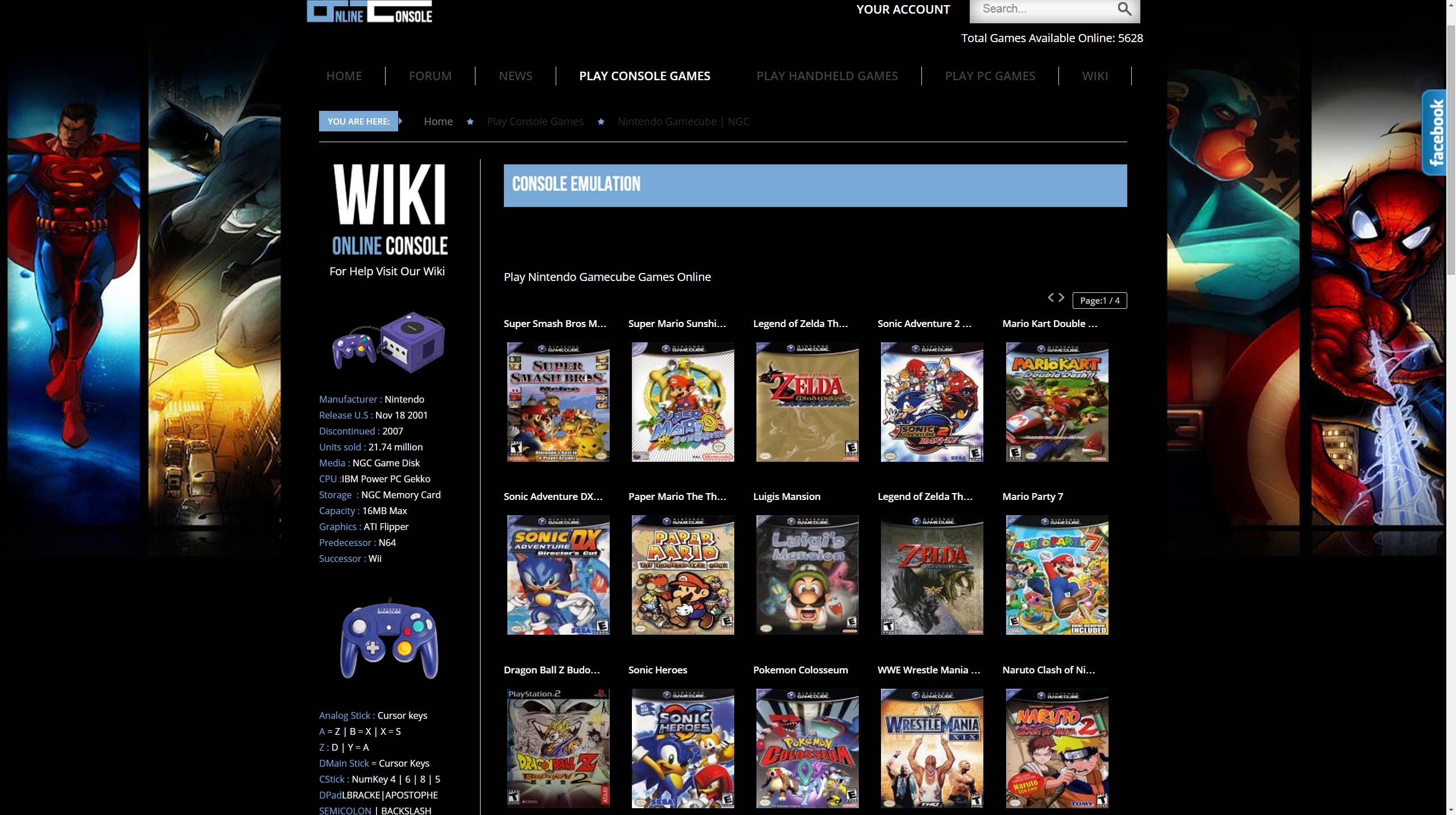The height and width of the screenshot is (815, 1456).
Task: Open Naruto Clash of Ninja 2 cover
Action: (x=1057, y=748)
